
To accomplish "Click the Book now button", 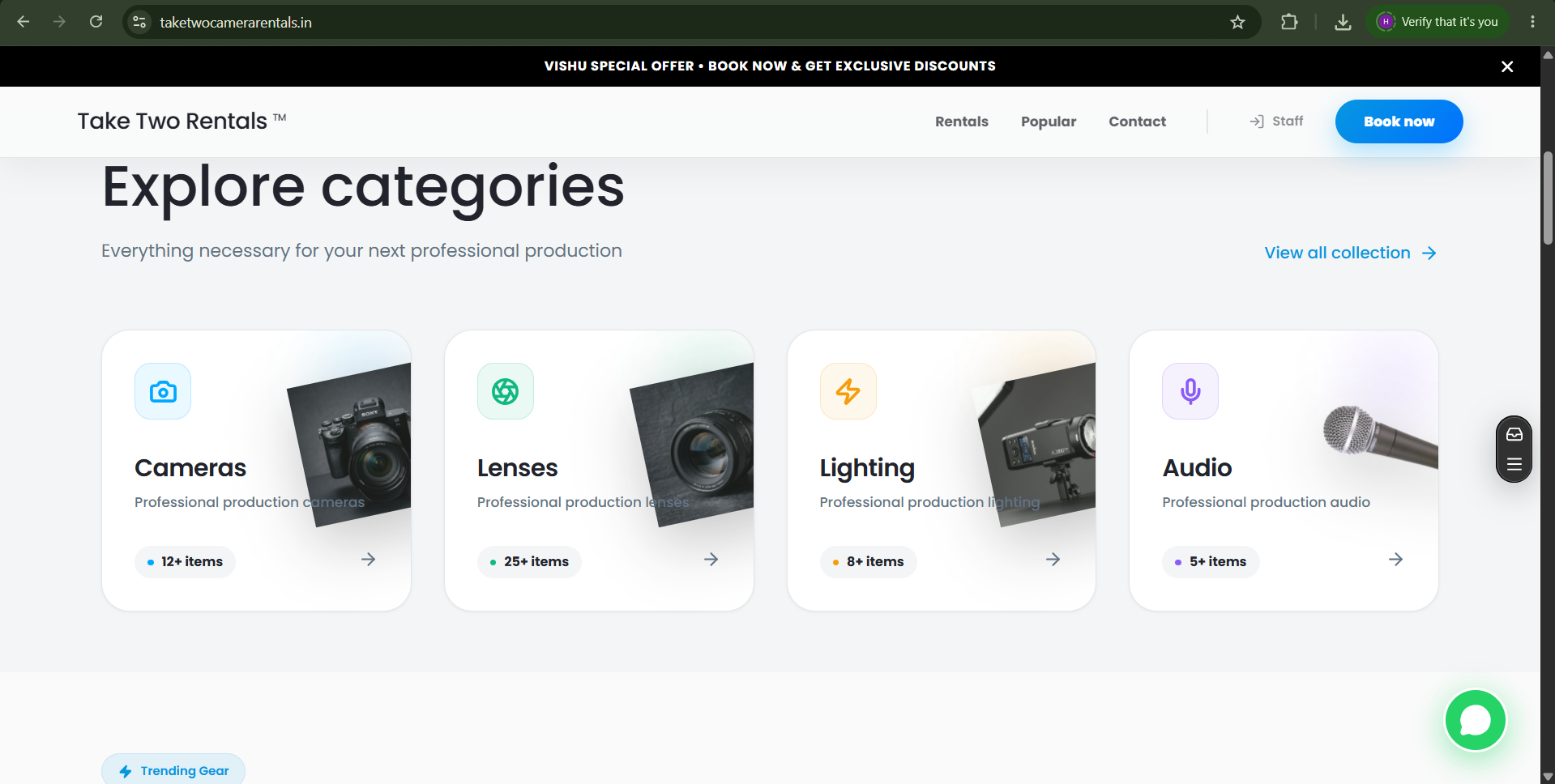I will pyautogui.click(x=1399, y=121).
